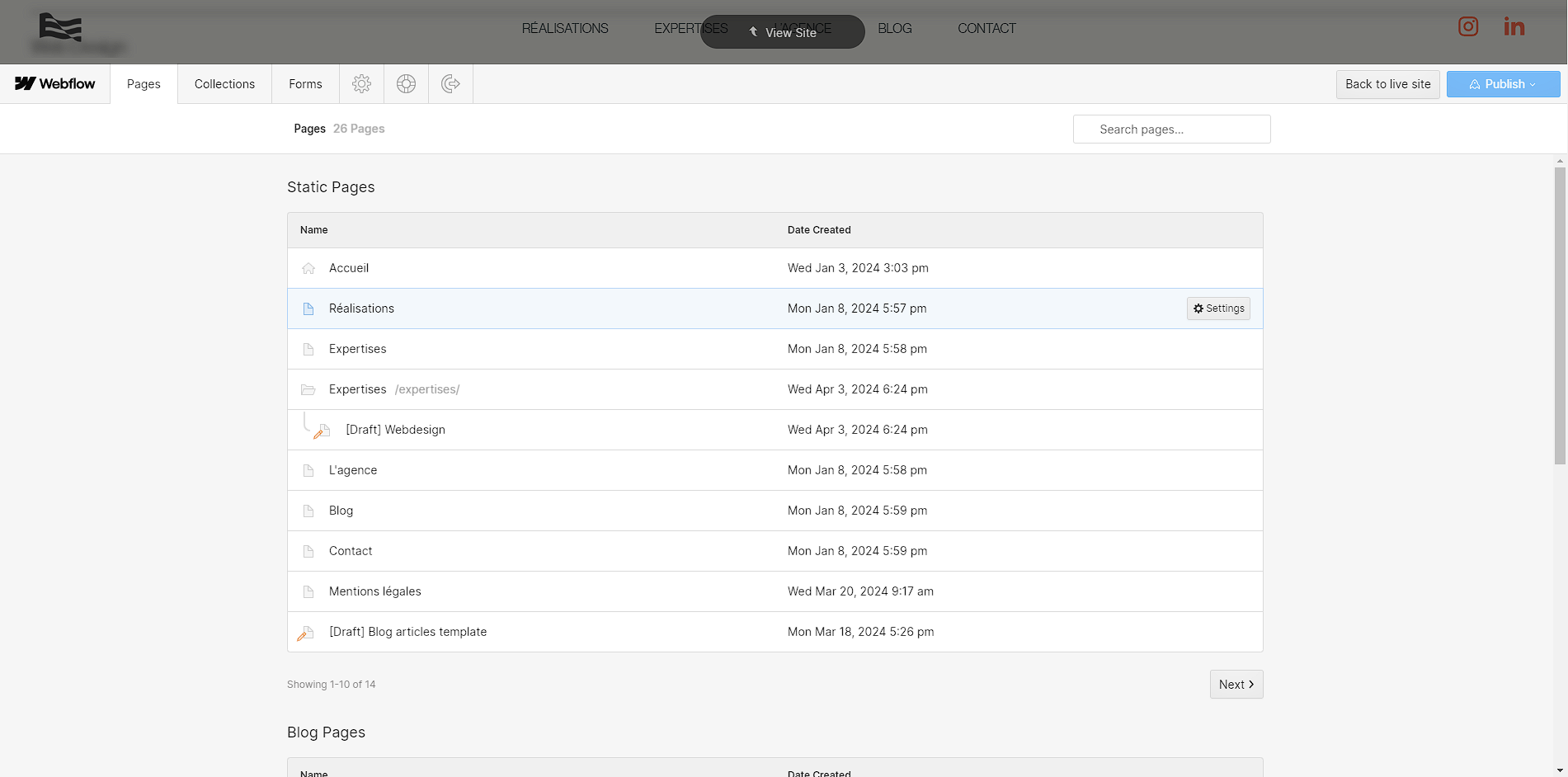Click the Webflow logo
Image resolution: width=1568 pixels, height=777 pixels.
tap(54, 83)
